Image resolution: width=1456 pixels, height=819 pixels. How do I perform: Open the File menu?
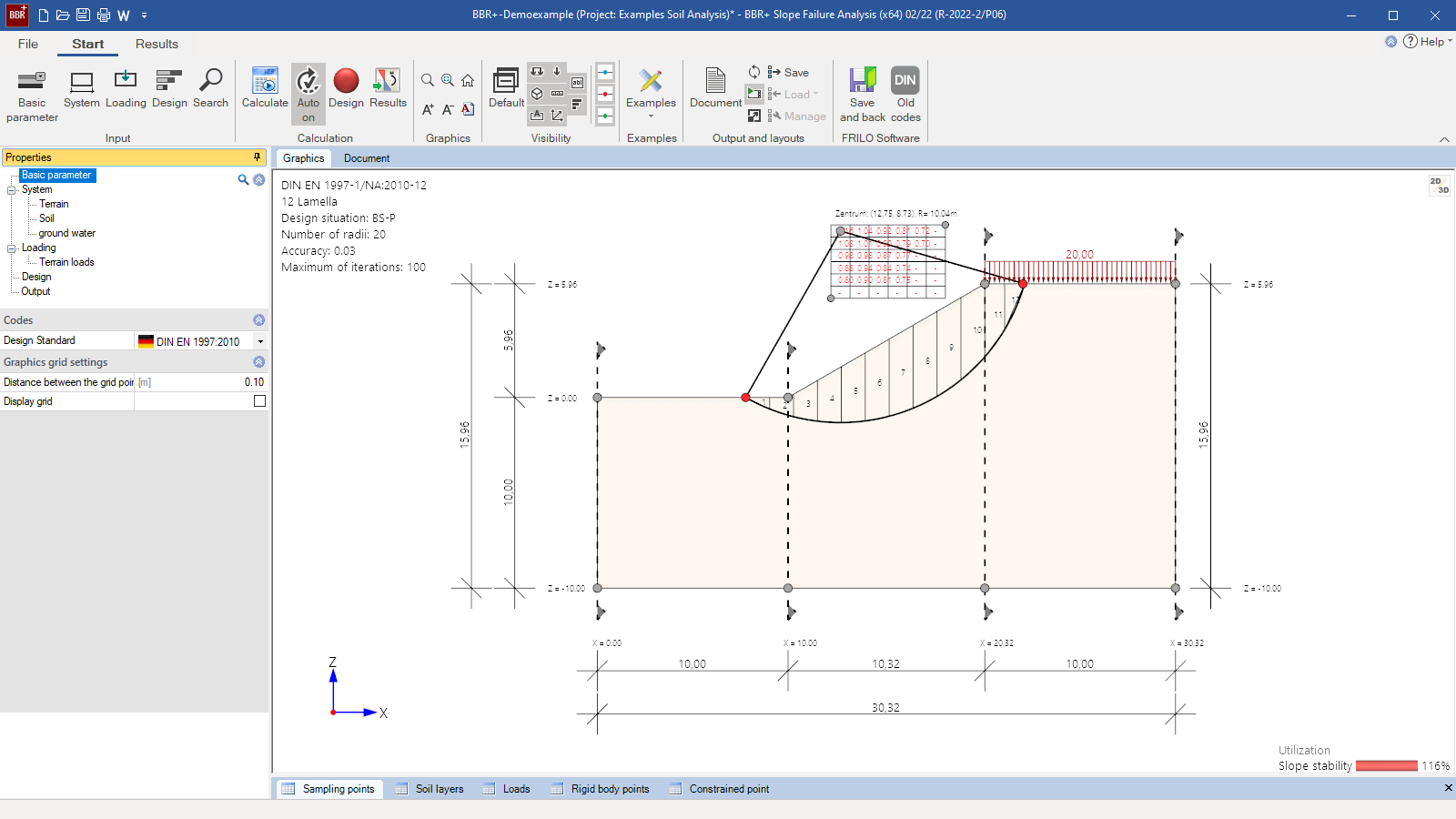click(x=28, y=44)
